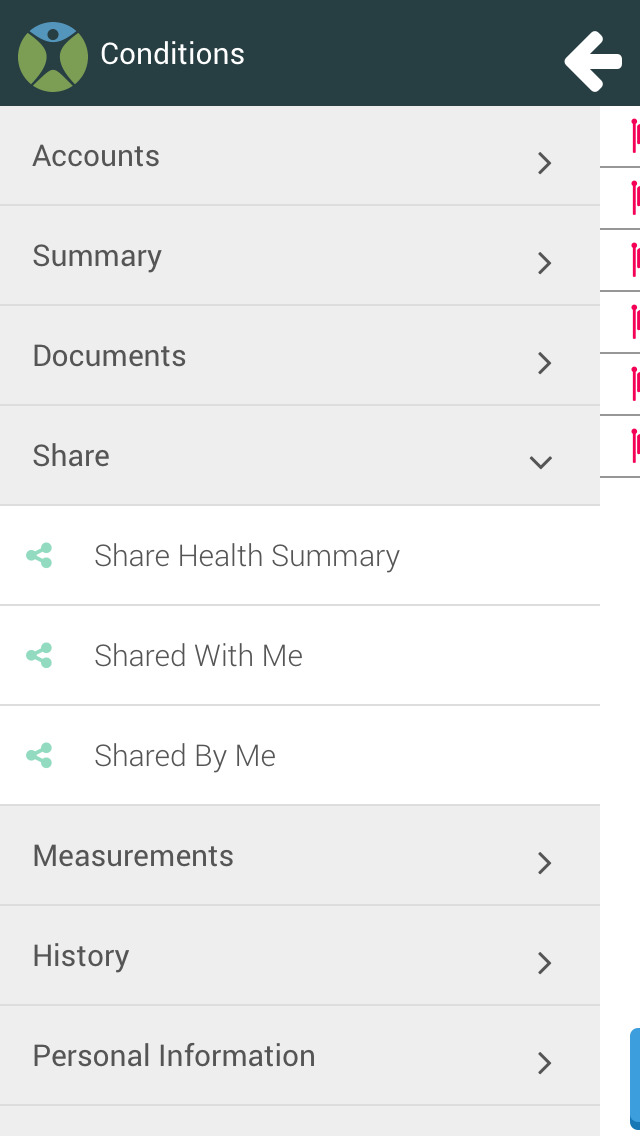Screen dimensions: 640x1136
Task: Open Shared With Me
Action: pyautogui.click(x=300, y=656)
